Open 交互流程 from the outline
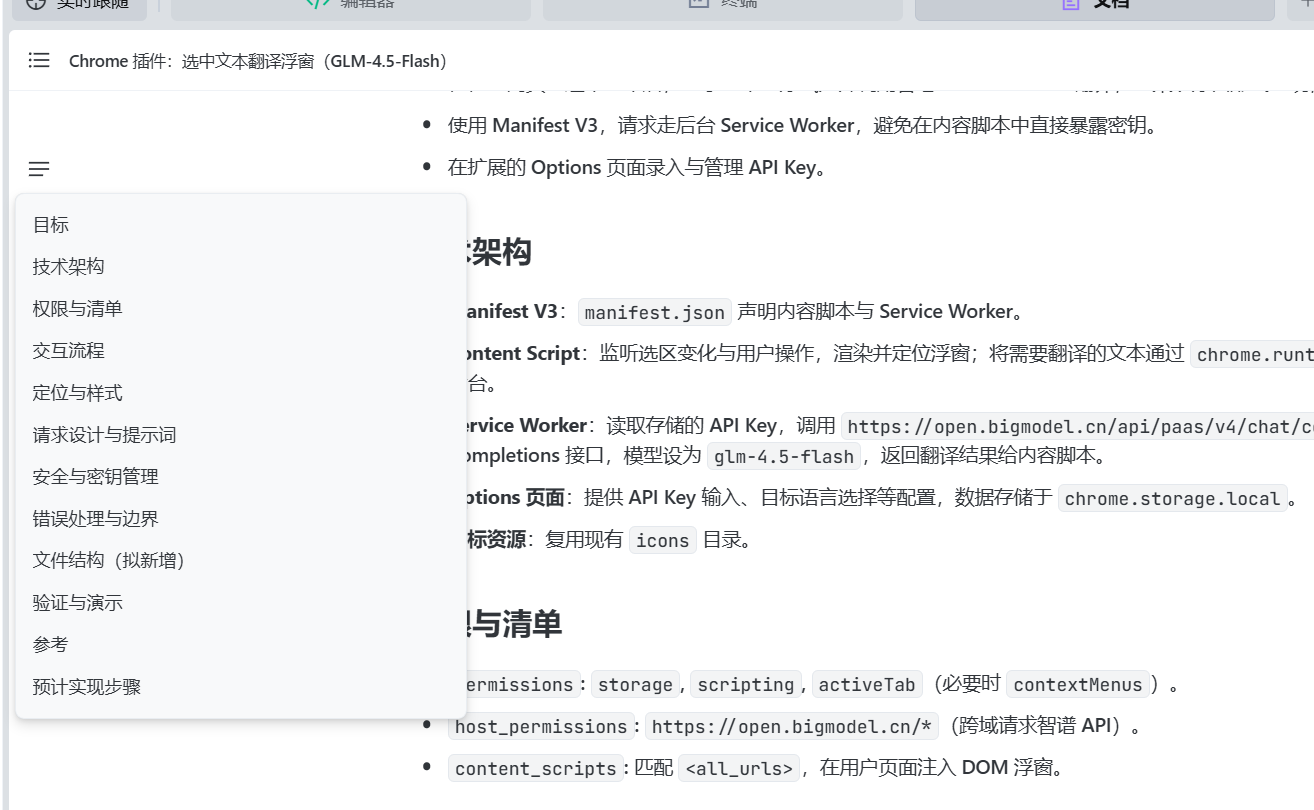The image size is (1314, 810). [x=68, y=351]
